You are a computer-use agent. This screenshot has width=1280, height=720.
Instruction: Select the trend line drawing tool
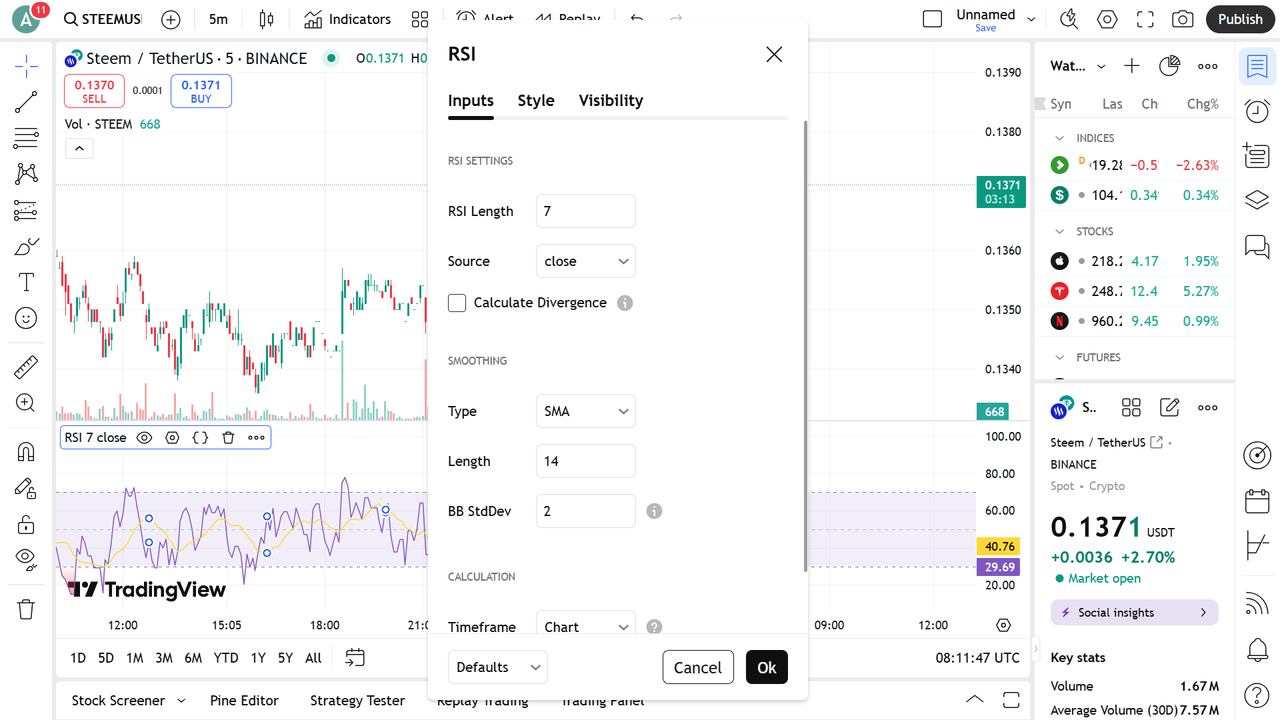[x=26, y=102]
